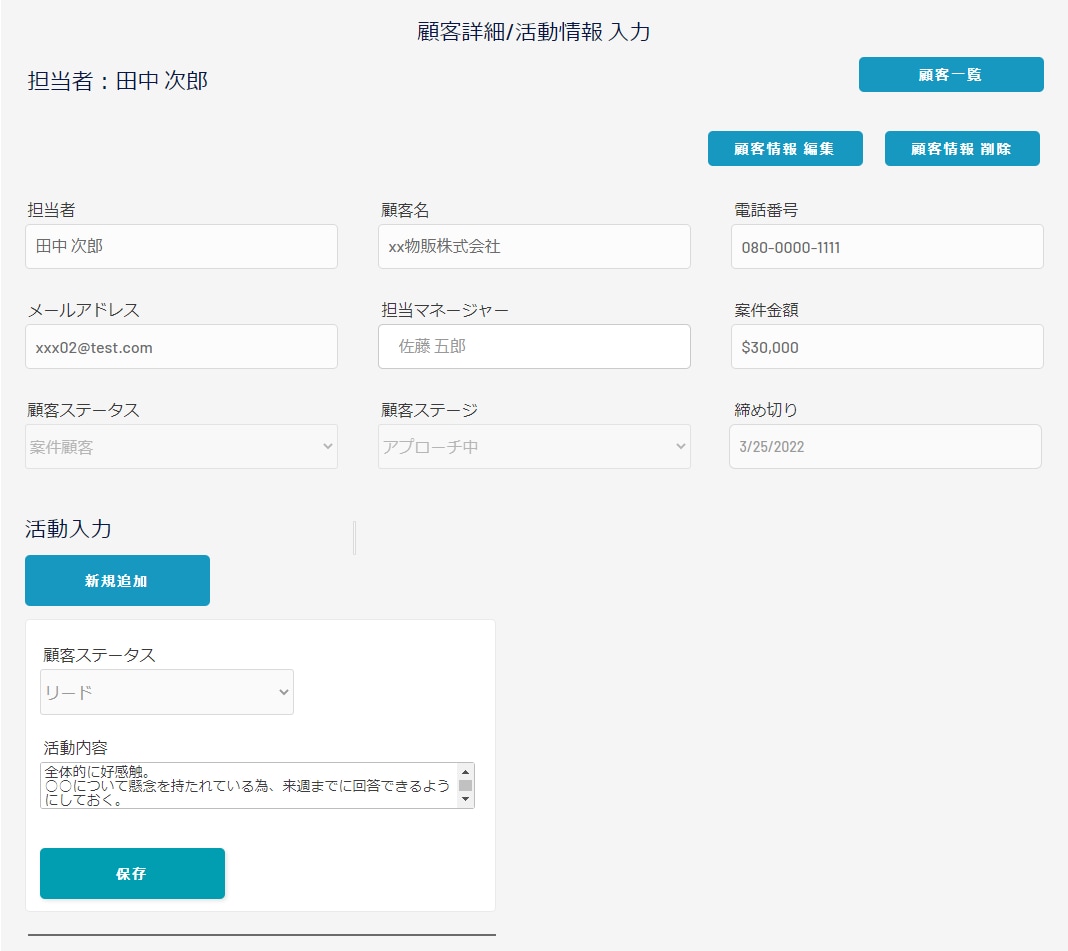Click the 新規追加 button
Image resolution: width=1068 pixels, height=951 pixels.
pos(117,580)
